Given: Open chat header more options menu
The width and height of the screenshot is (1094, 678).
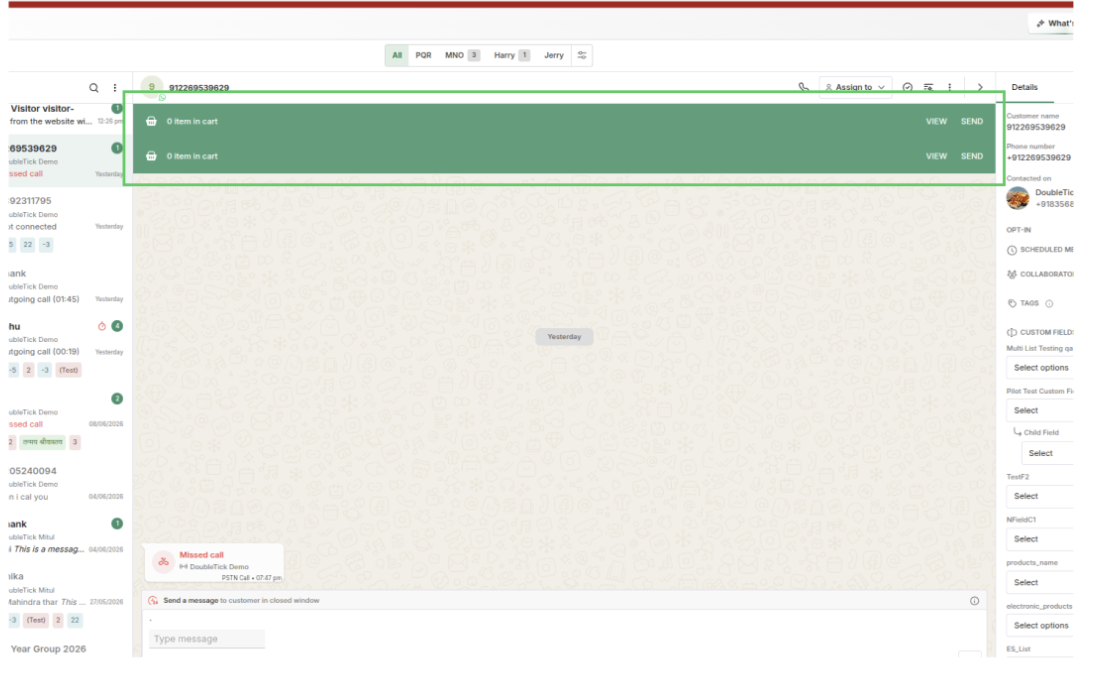Looking at the screenshot, I should click(950, 87).
